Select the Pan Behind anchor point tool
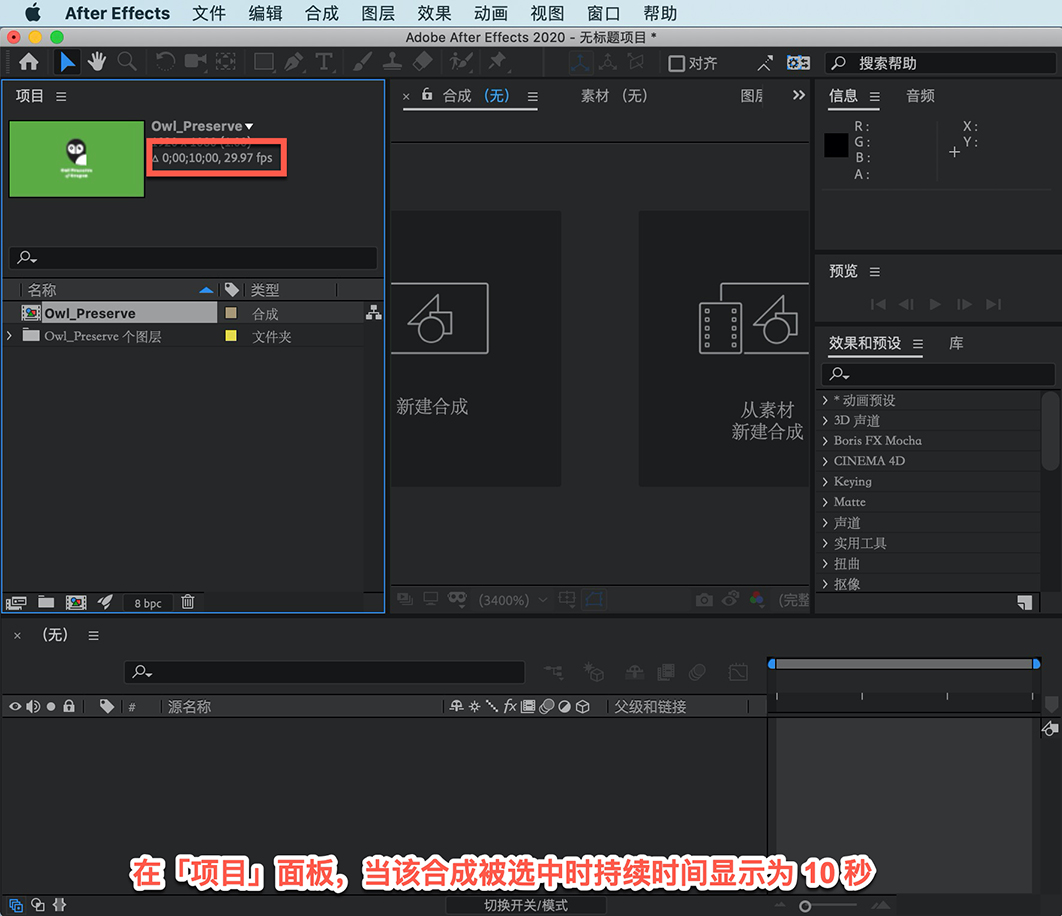 point(226,62)
